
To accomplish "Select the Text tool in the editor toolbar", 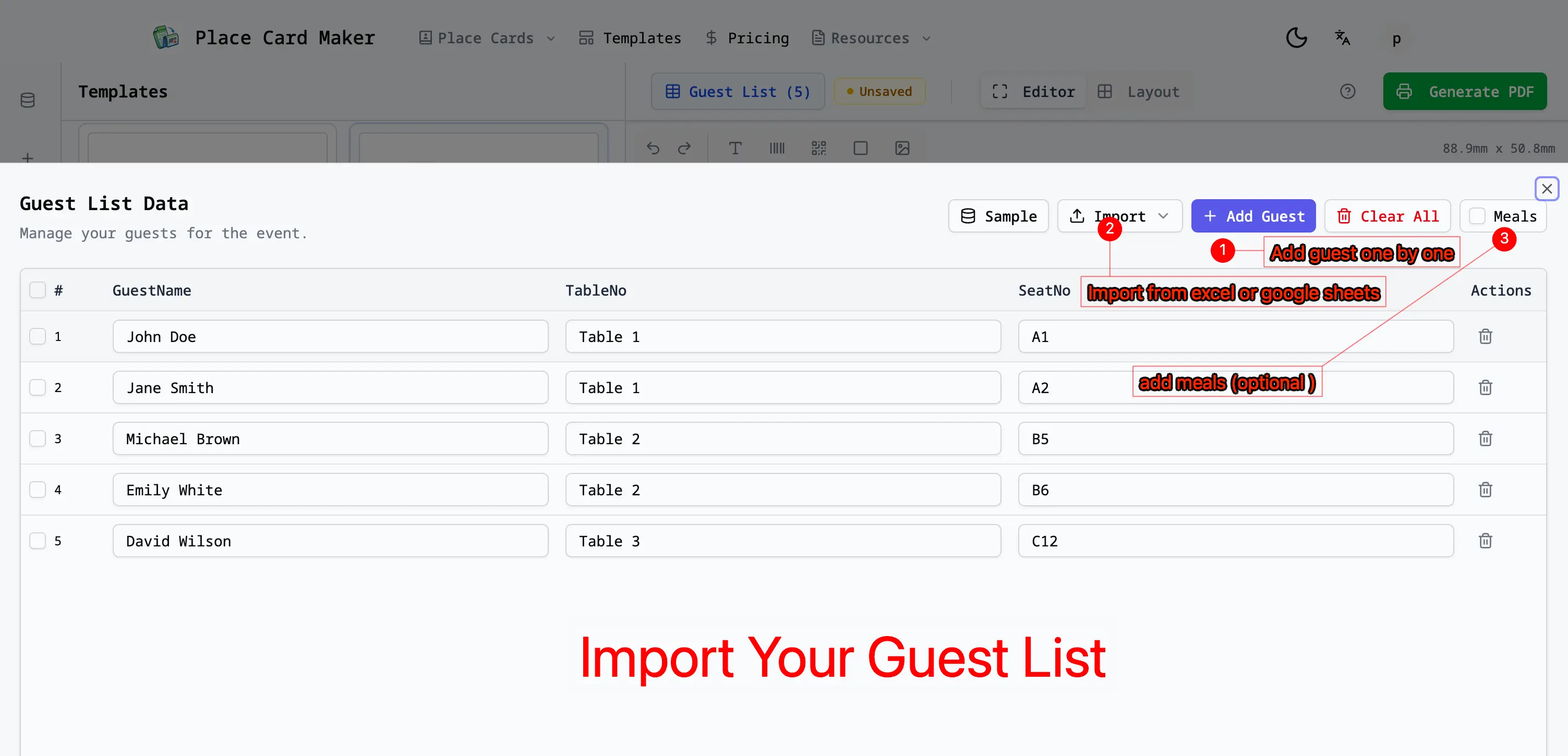I will 735,148.
